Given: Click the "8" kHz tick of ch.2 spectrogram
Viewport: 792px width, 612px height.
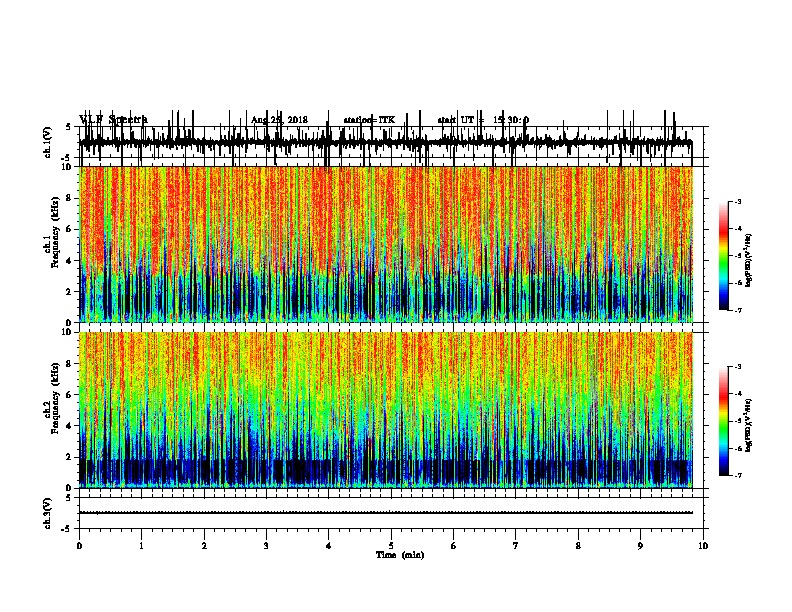Looking at the screenshot, I should tap(69, 364).
